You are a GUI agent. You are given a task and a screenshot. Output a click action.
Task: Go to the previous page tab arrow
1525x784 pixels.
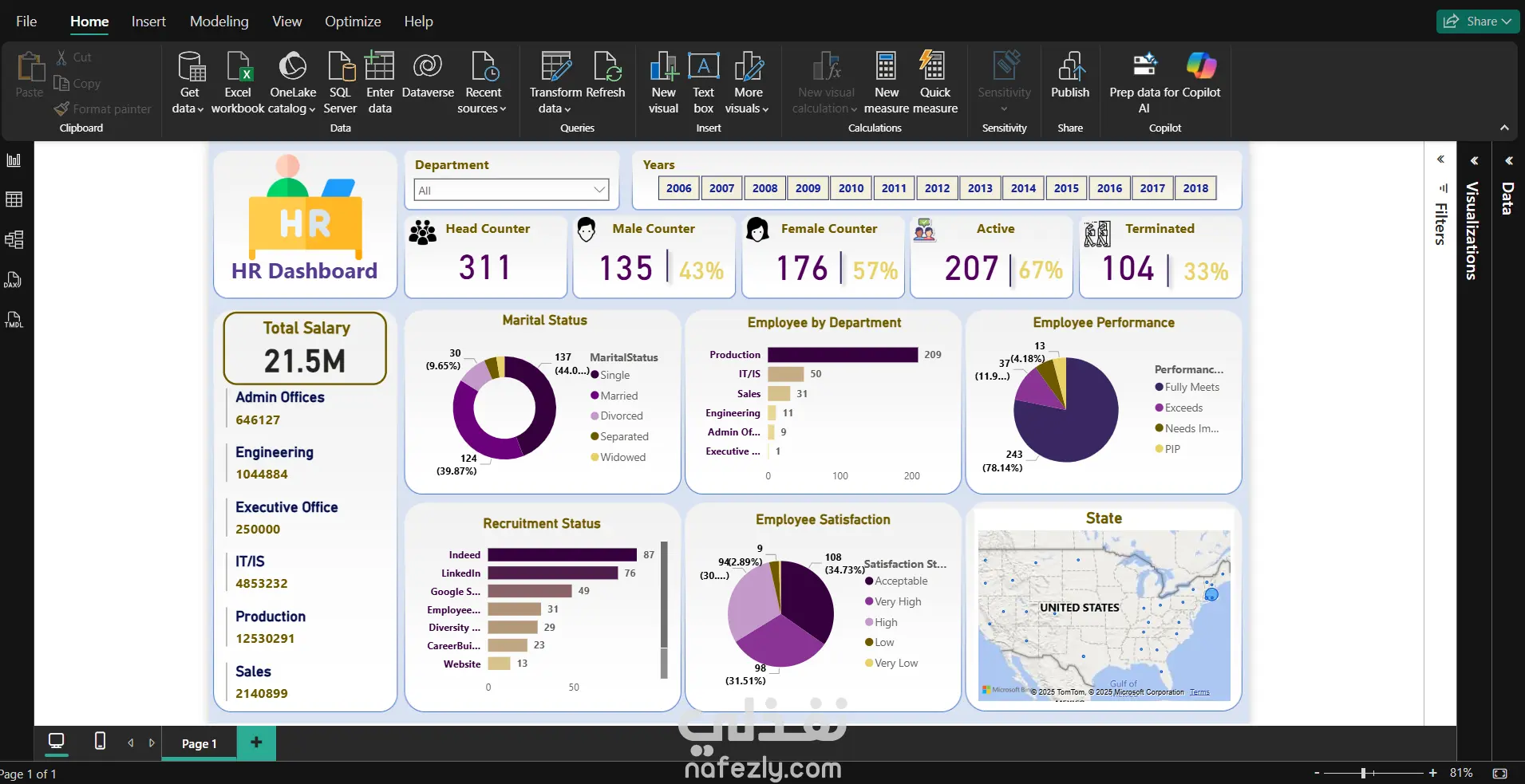tap(131, 743)
